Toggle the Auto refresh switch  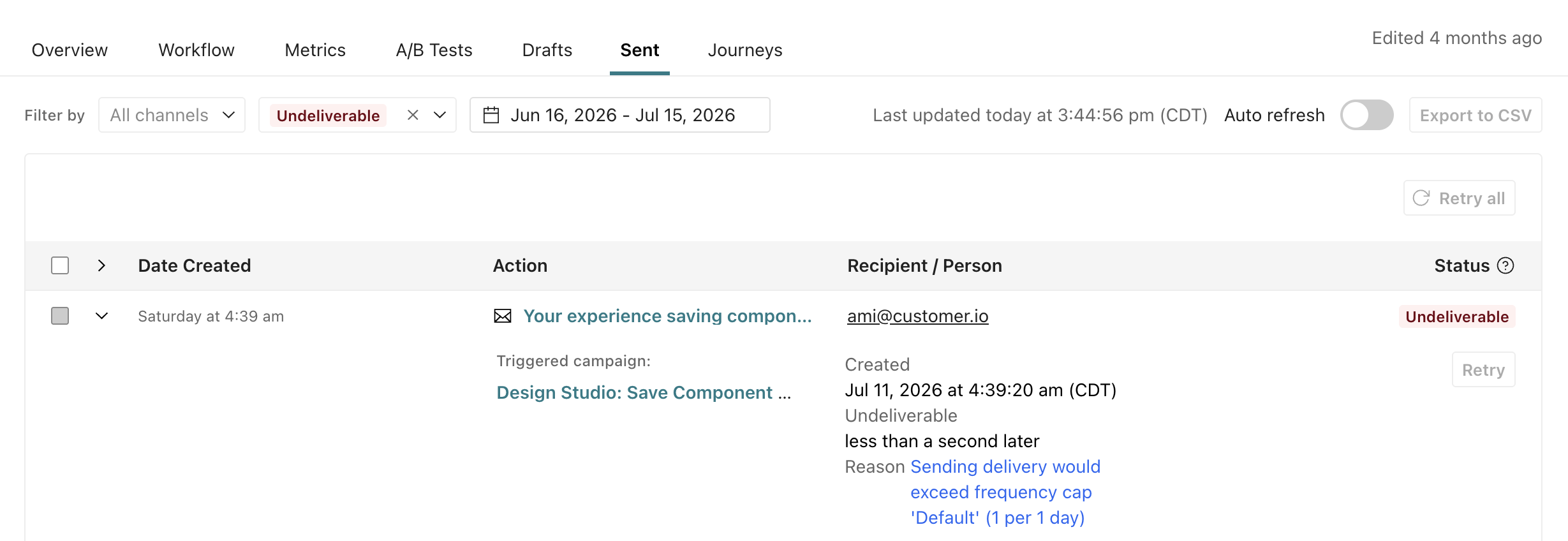(1366, 115)
